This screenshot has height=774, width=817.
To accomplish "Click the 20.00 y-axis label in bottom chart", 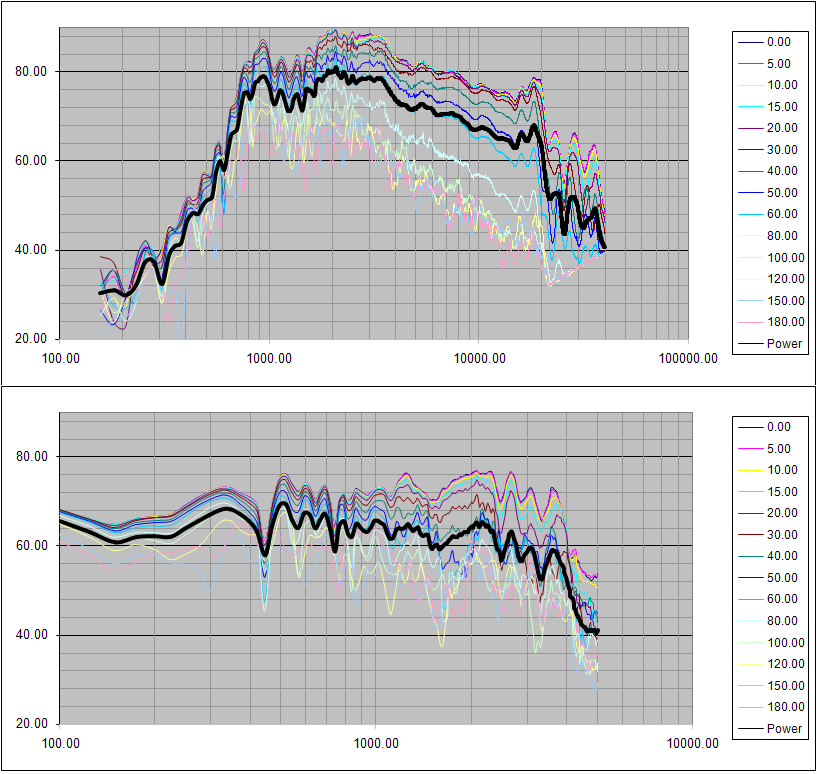I will pyautogui.click(x=31, y=724).
